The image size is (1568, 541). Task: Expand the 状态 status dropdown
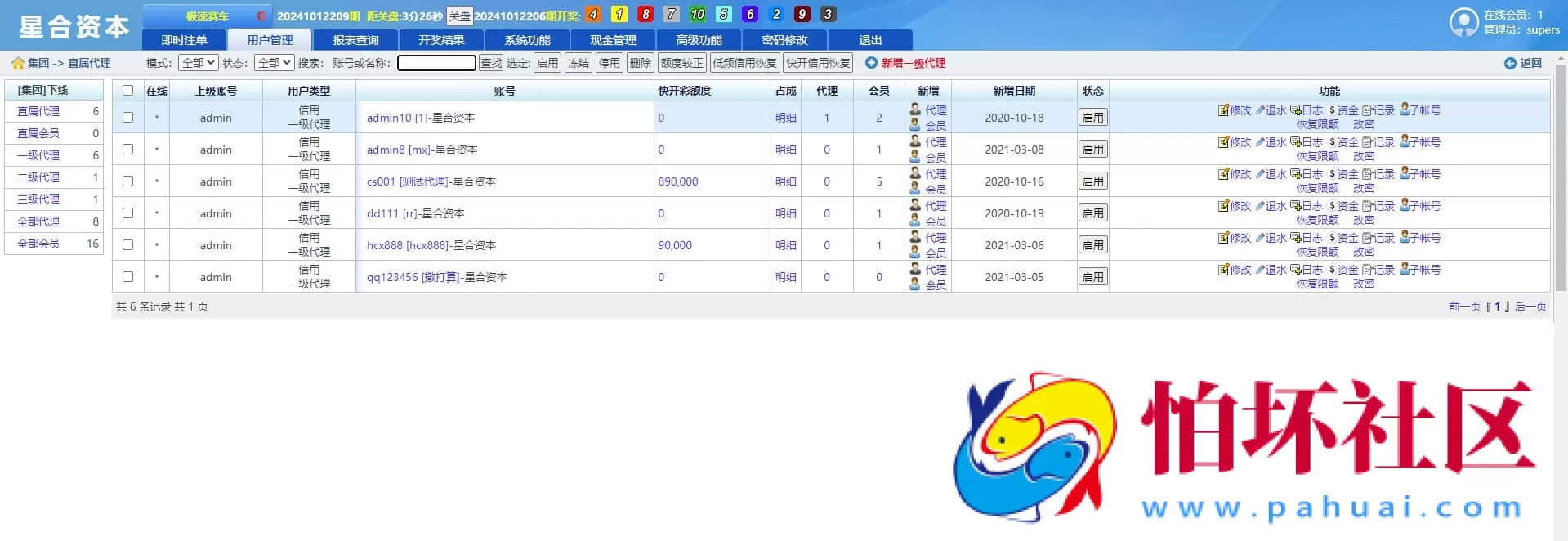(274, 63)
